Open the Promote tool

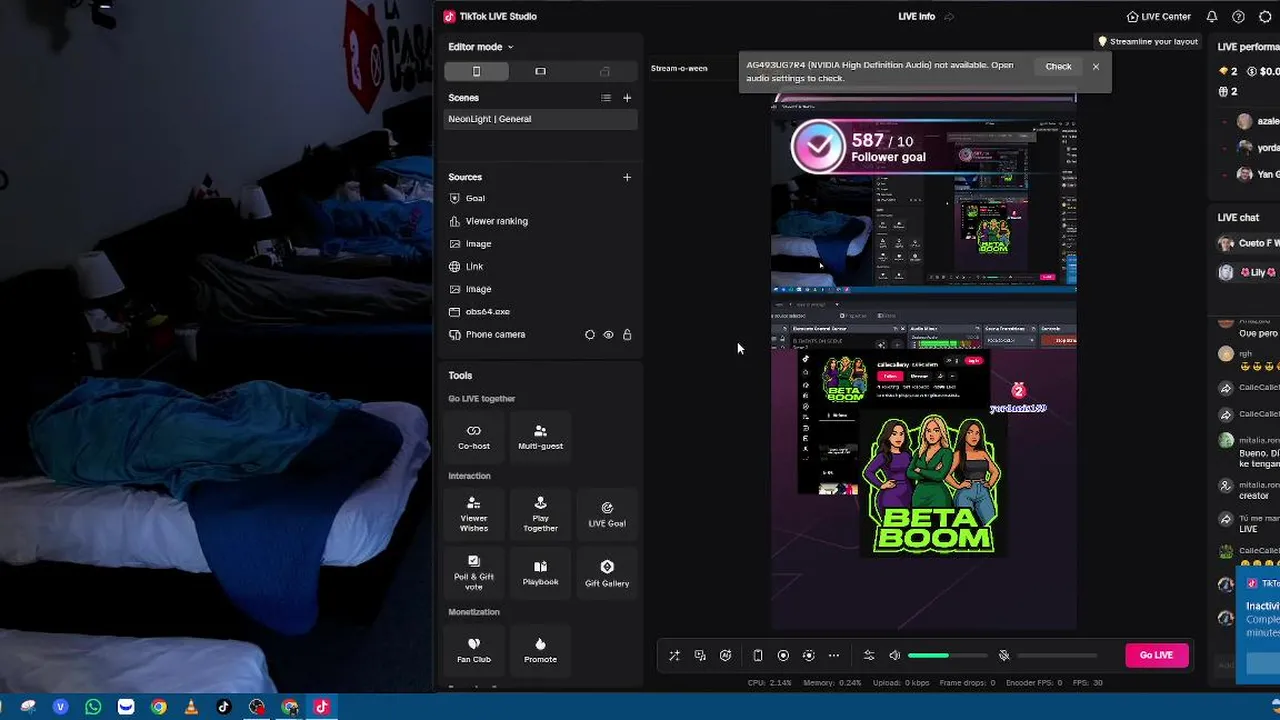pos(540,649)
